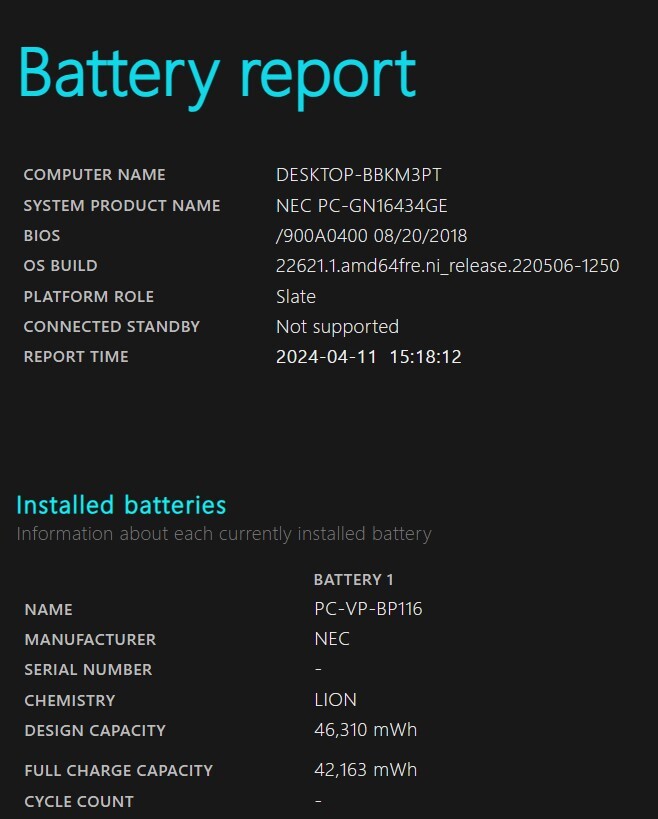Screen dimensions: 658x819
Task: Click the SERIAL NUMBER label
Action: click(88, 670)
